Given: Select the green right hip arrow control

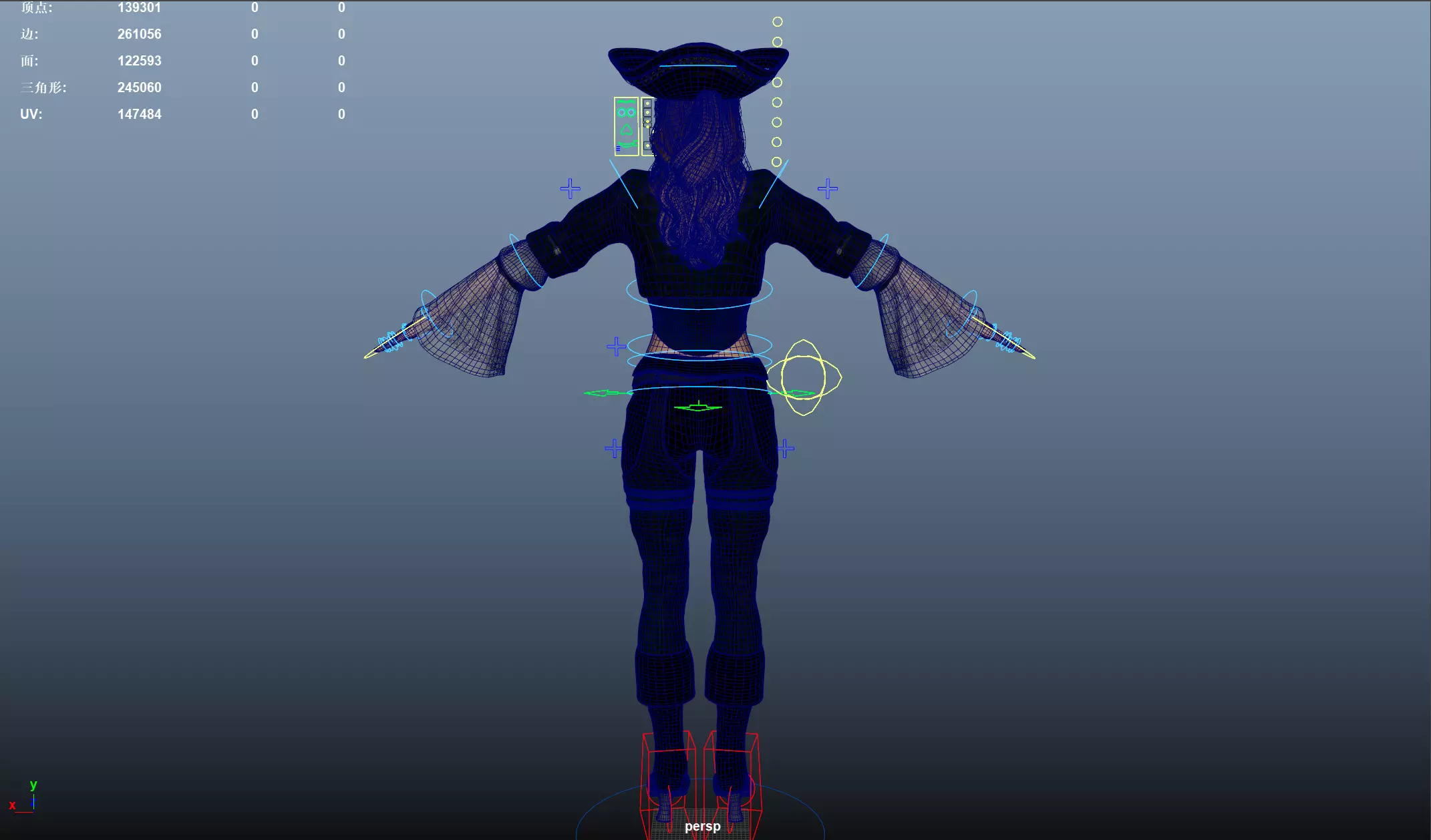Looking at the screenshot, I should (x=792, y=393).
